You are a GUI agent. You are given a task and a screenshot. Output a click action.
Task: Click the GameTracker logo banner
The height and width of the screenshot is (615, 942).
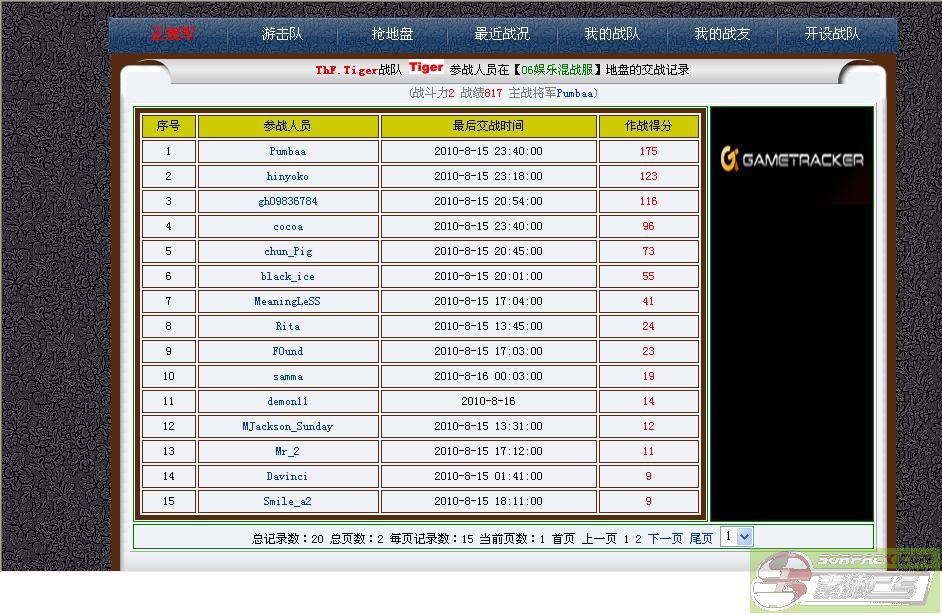(792, 159)
